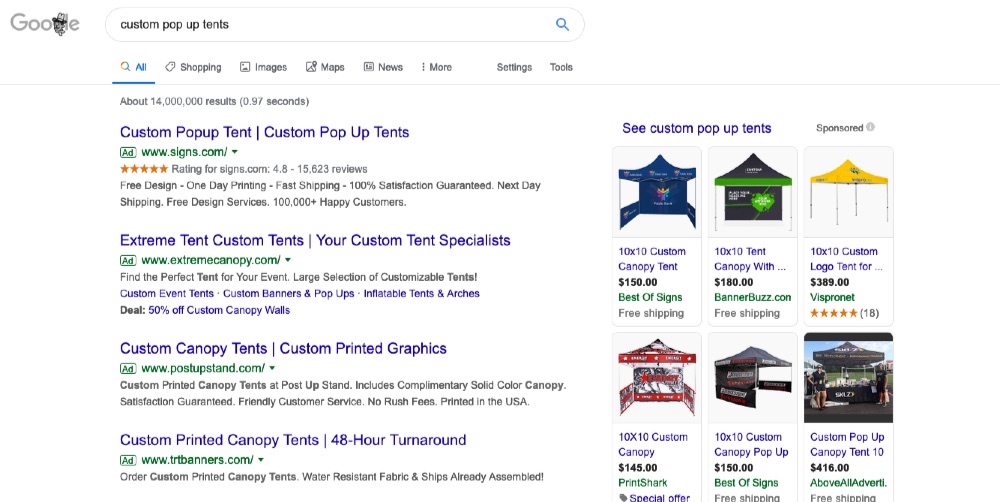Expand dropdown arrow next to www.signs.com

click(235, 152)
